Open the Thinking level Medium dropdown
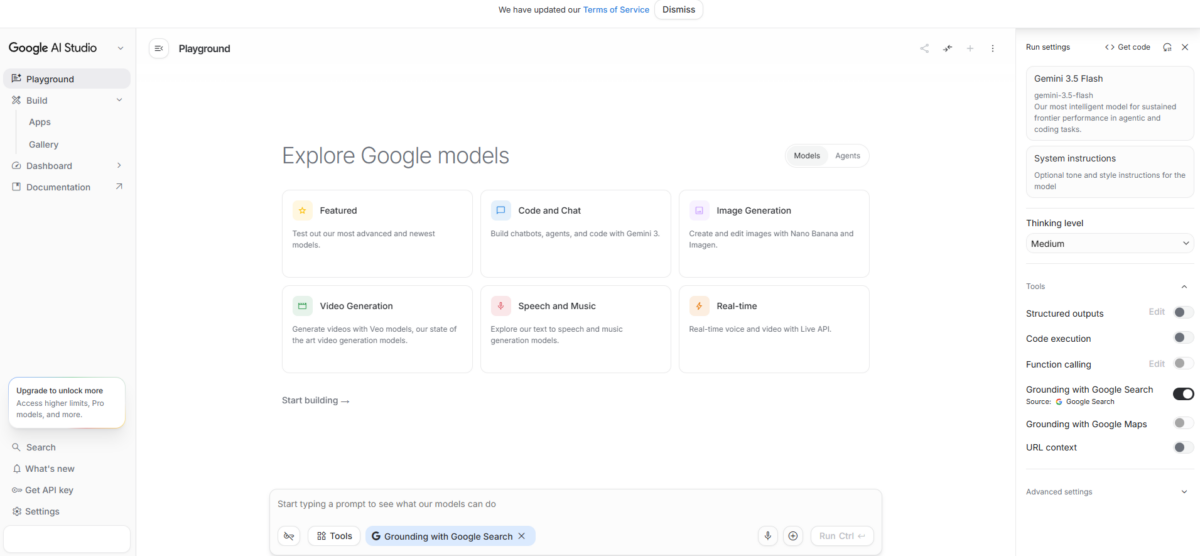This screenshot has width=1200, height=556. point(1110,243)
